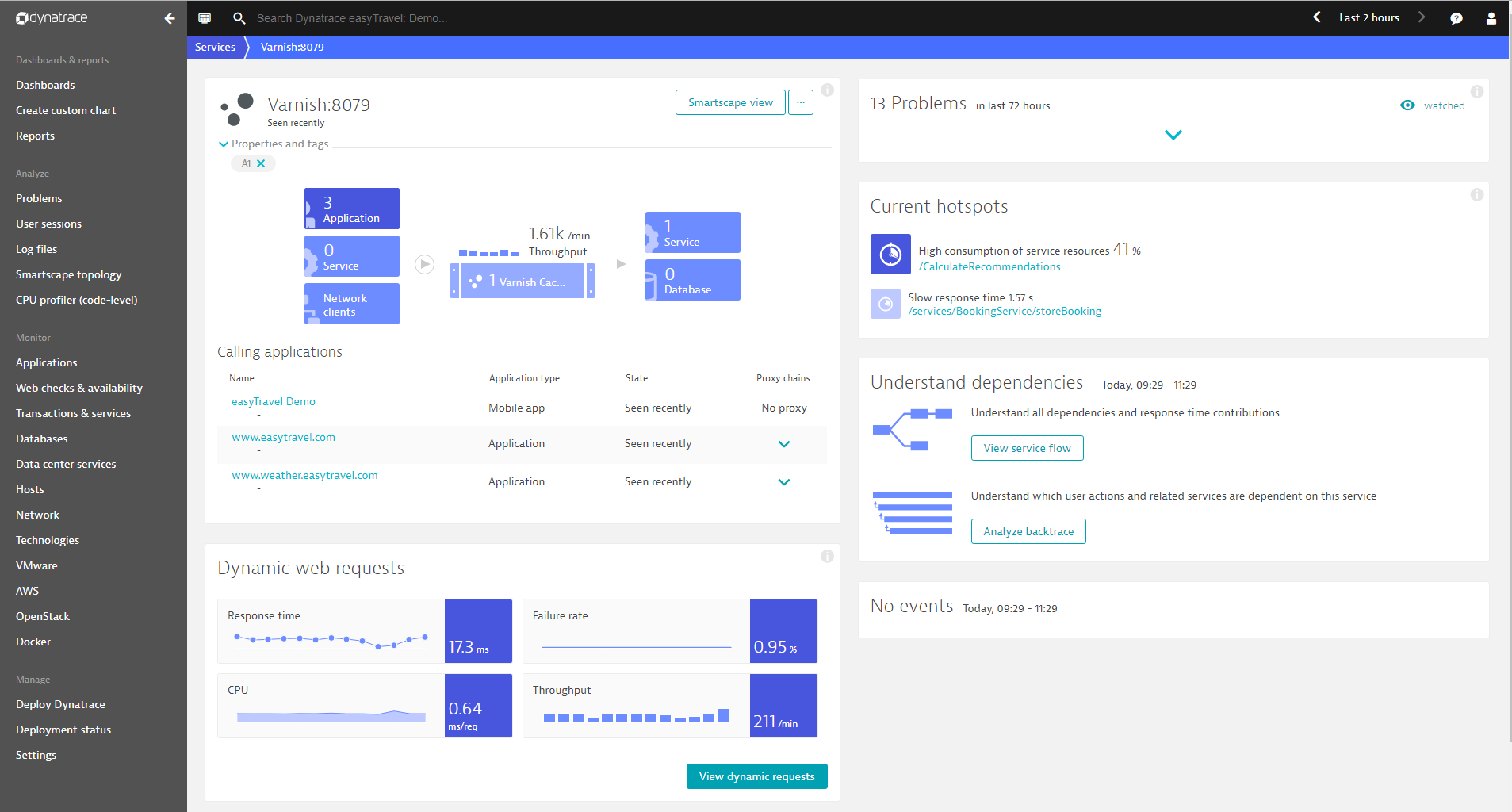
Task: Open the help chat icon
Action: pyautogui.click(x=1456, y=17)
